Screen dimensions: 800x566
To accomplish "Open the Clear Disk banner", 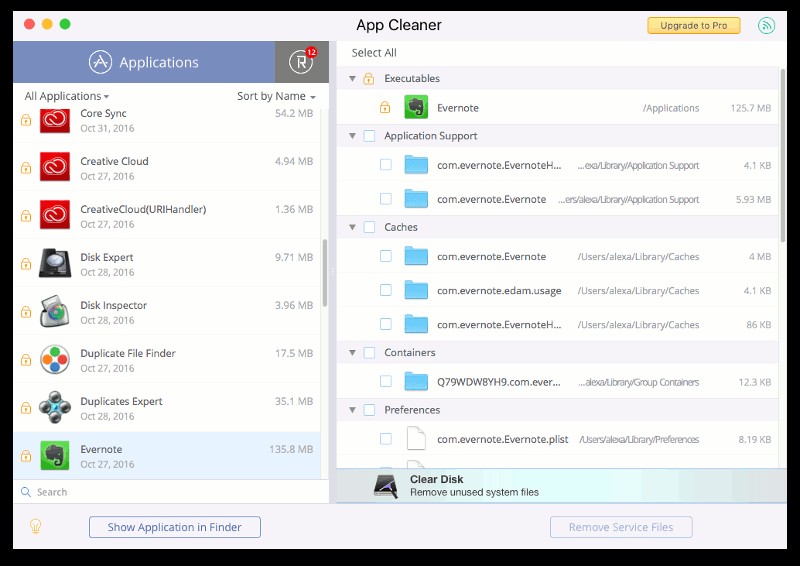I will 561,486.
